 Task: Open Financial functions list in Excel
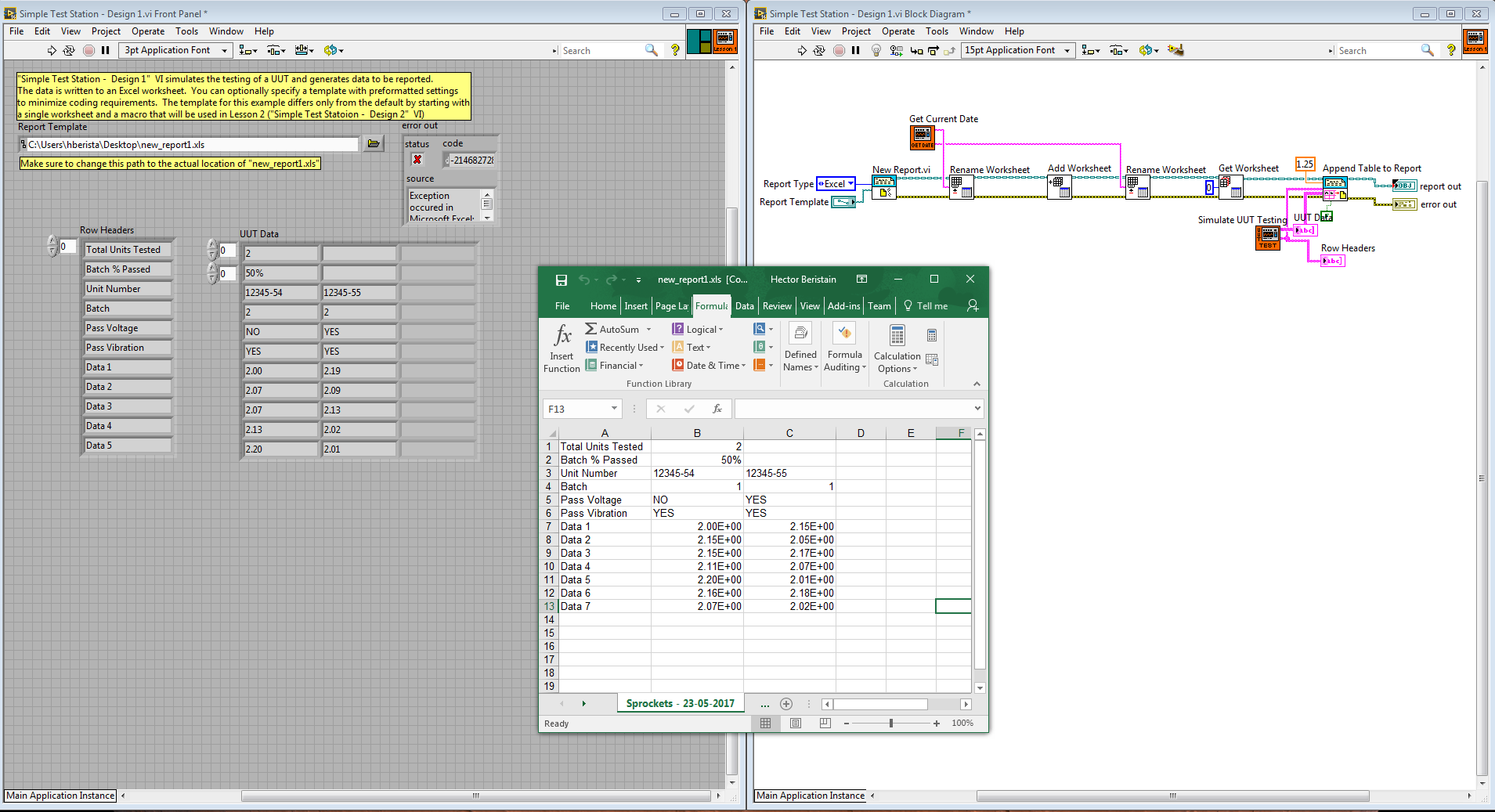pyautogui.click(x=615, y=366)
